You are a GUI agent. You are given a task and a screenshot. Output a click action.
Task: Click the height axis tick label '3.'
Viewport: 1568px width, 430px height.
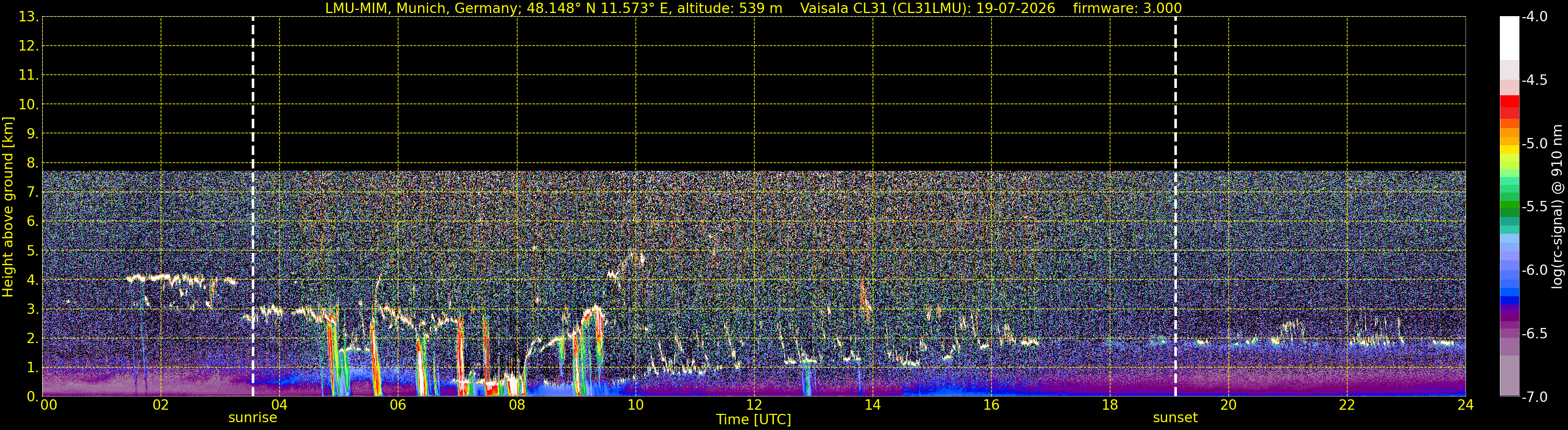[32, 309]
